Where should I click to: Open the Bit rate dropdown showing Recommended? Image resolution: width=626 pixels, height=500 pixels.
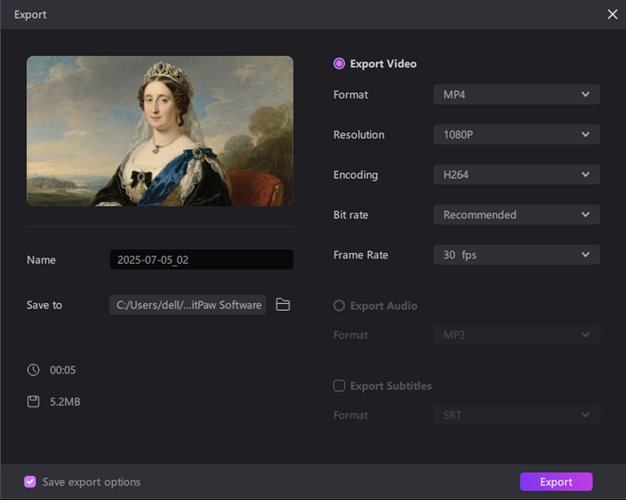pos(516,214)
